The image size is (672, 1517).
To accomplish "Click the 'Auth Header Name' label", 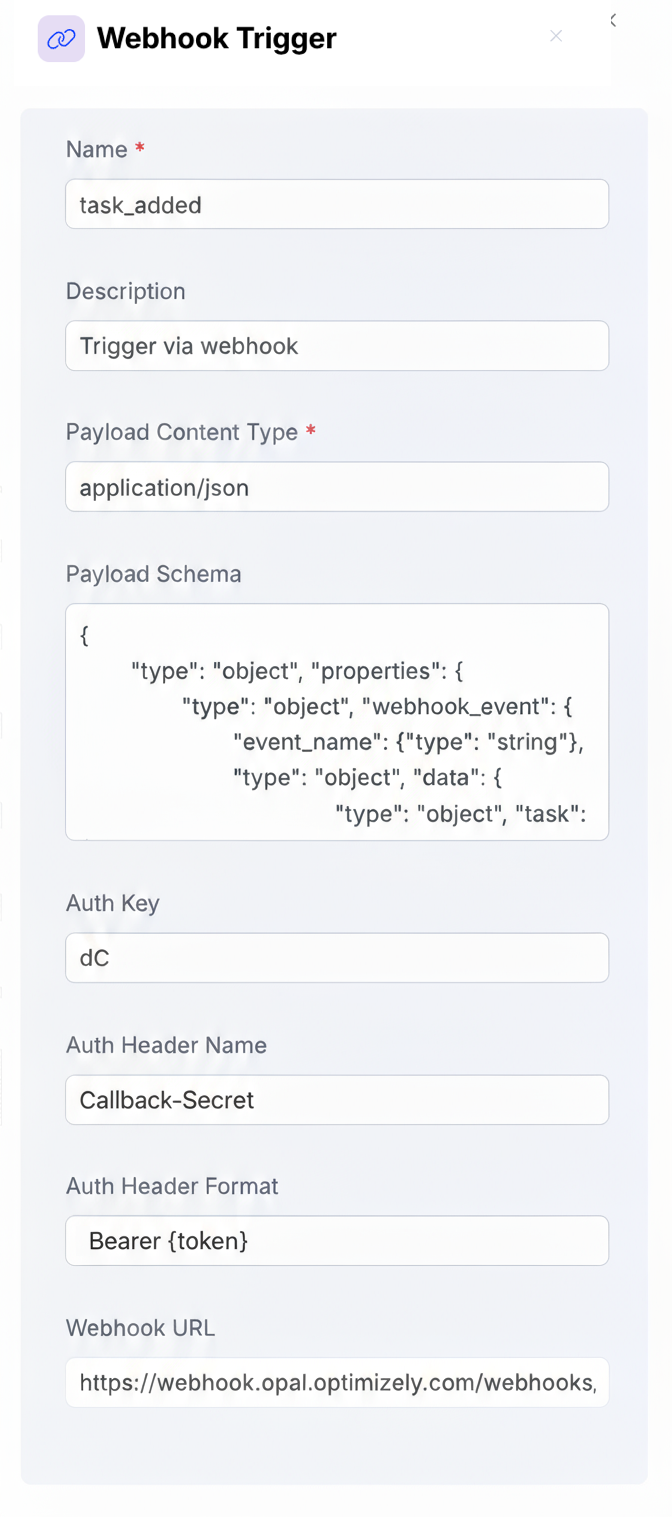I will pyautogui.click(x=166, y=1045).
